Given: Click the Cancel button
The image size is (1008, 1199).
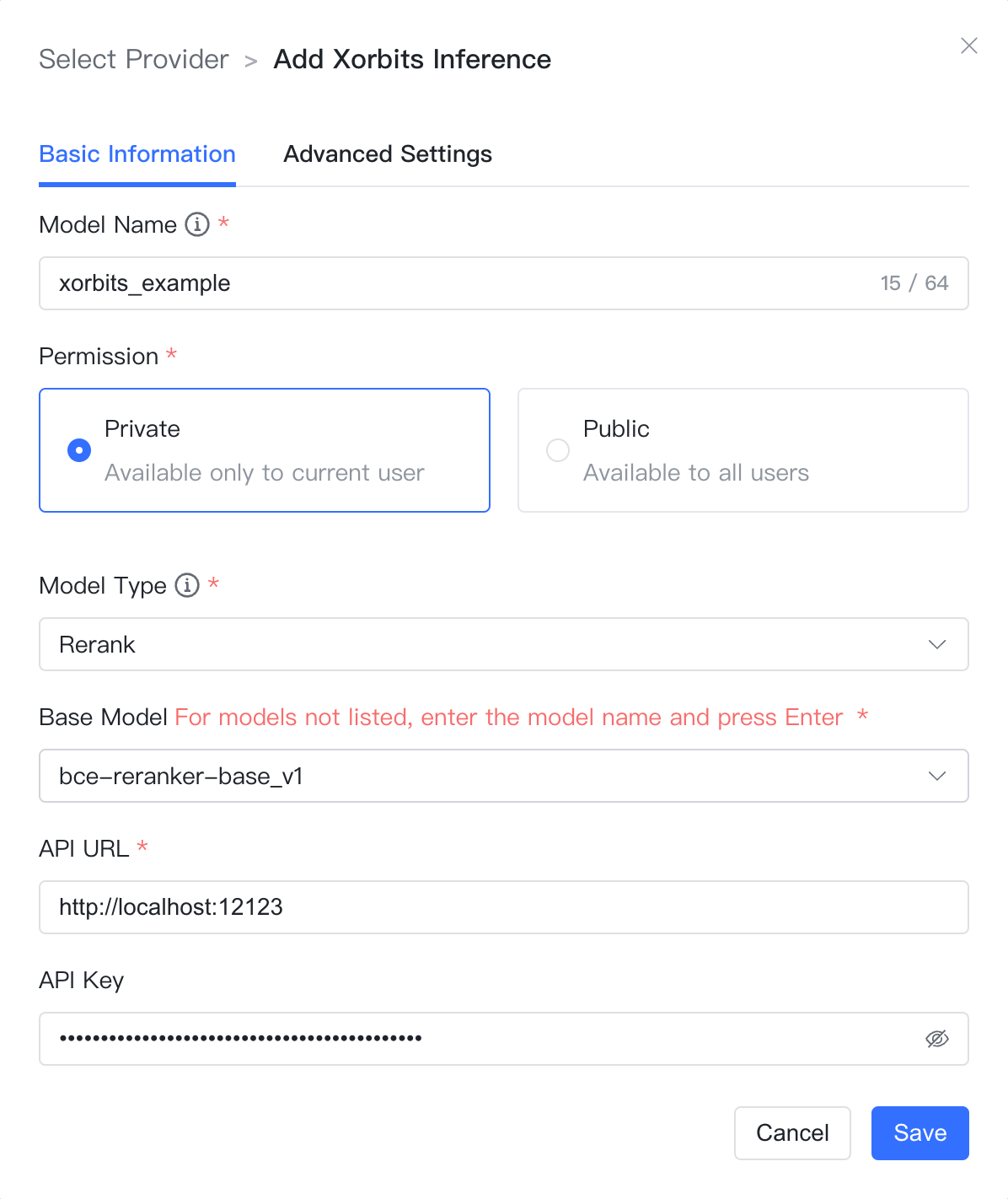Looking at the screenshot, I should click(792, 1133).
